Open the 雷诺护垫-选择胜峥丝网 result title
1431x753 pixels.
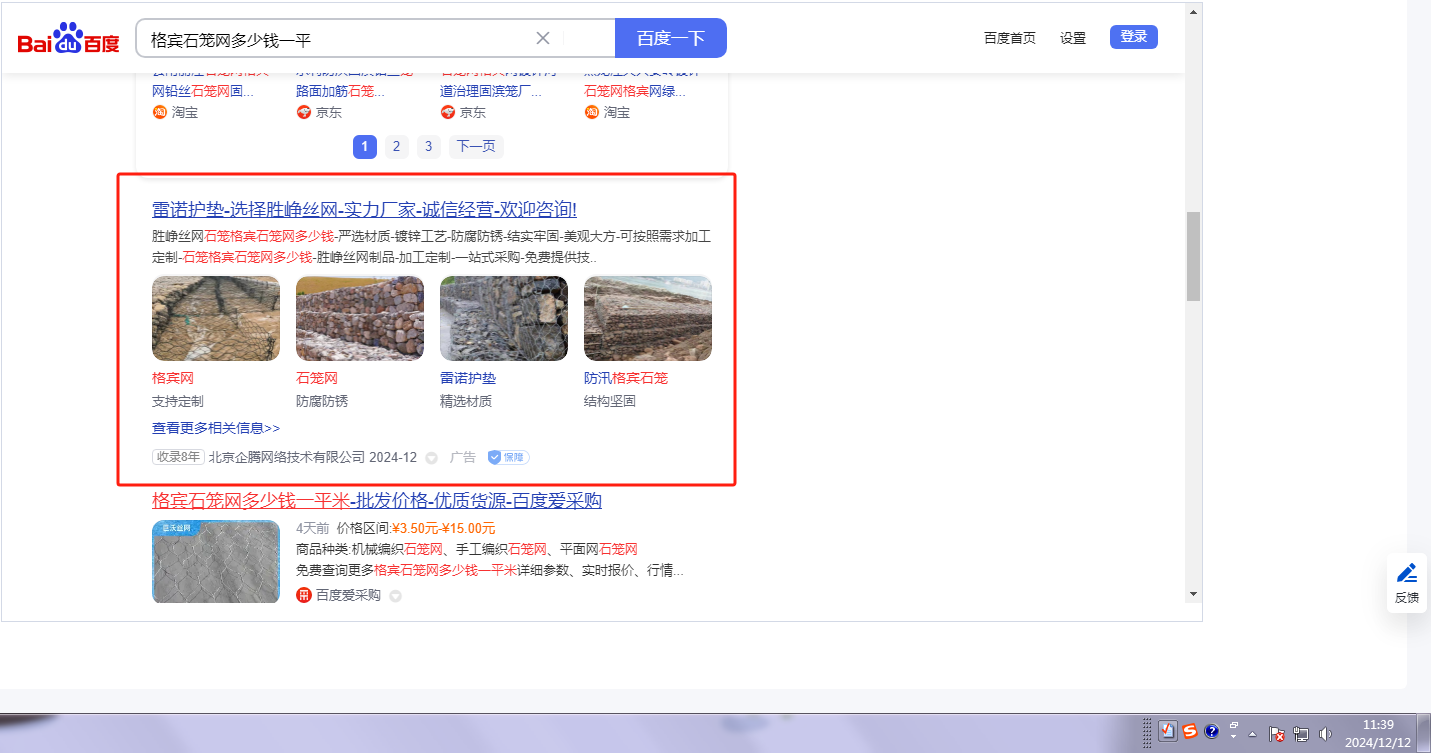click(x=364, y=209)
